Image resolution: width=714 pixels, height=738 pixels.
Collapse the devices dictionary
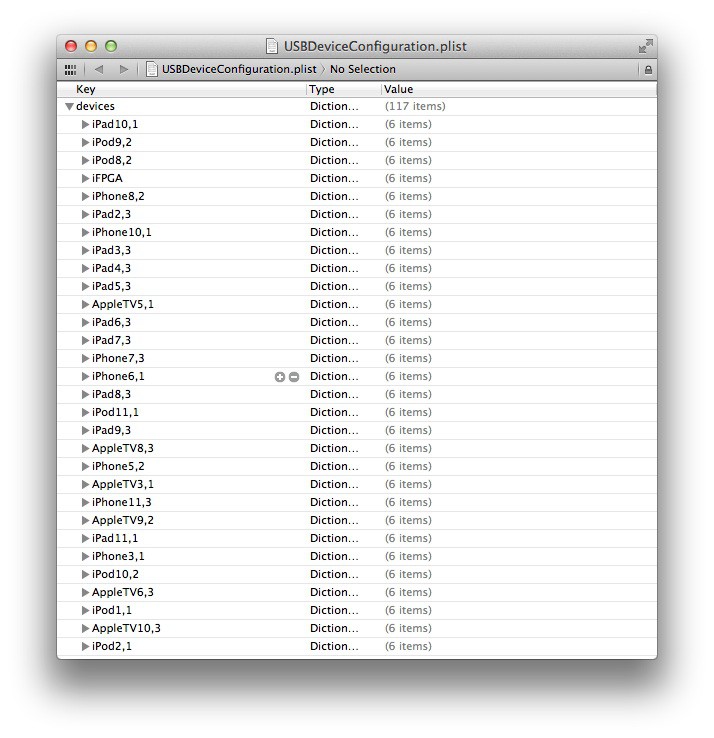(69, 106)
